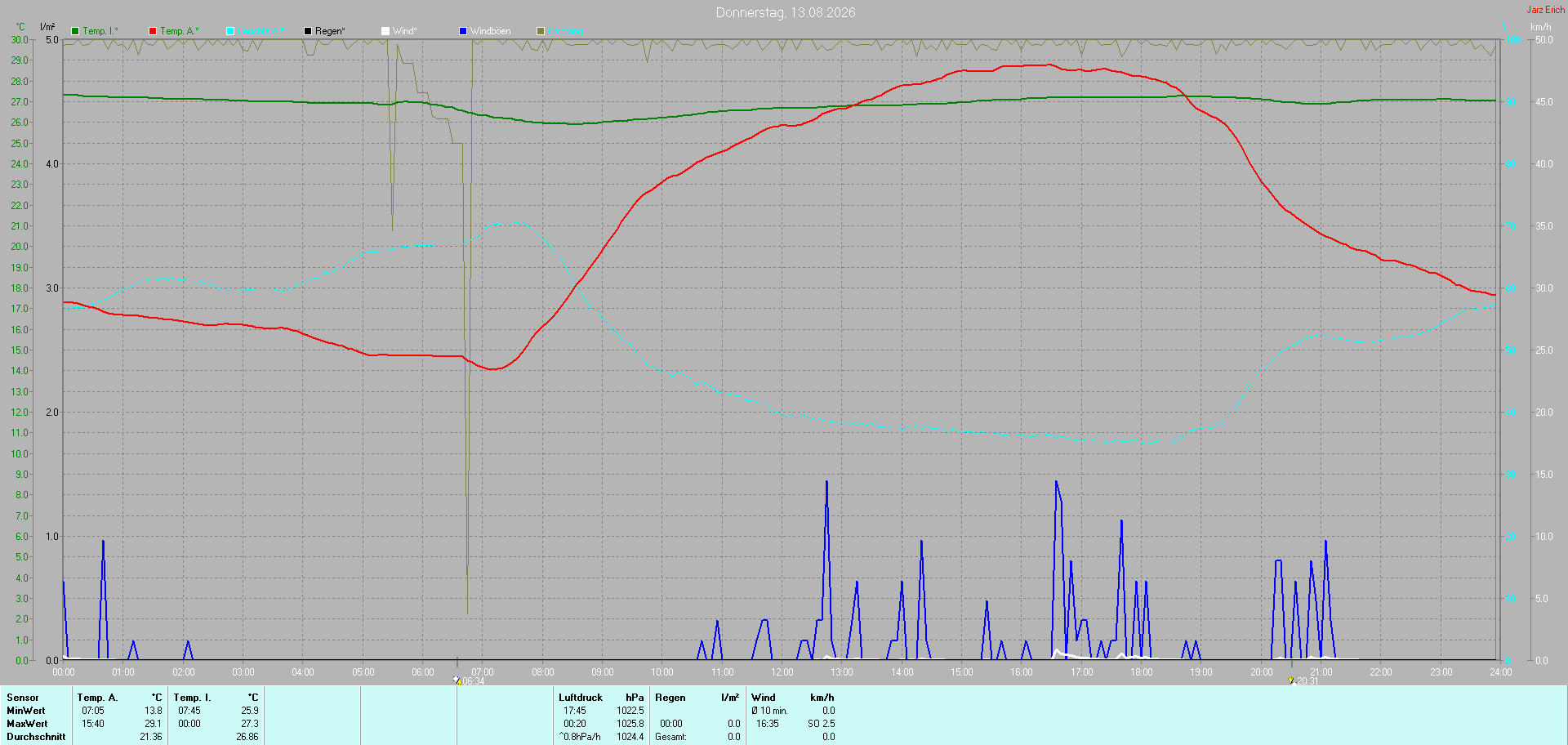The image size is (1568, 745).
Task: Click the white Wind legend swatch
Action: 385,31
